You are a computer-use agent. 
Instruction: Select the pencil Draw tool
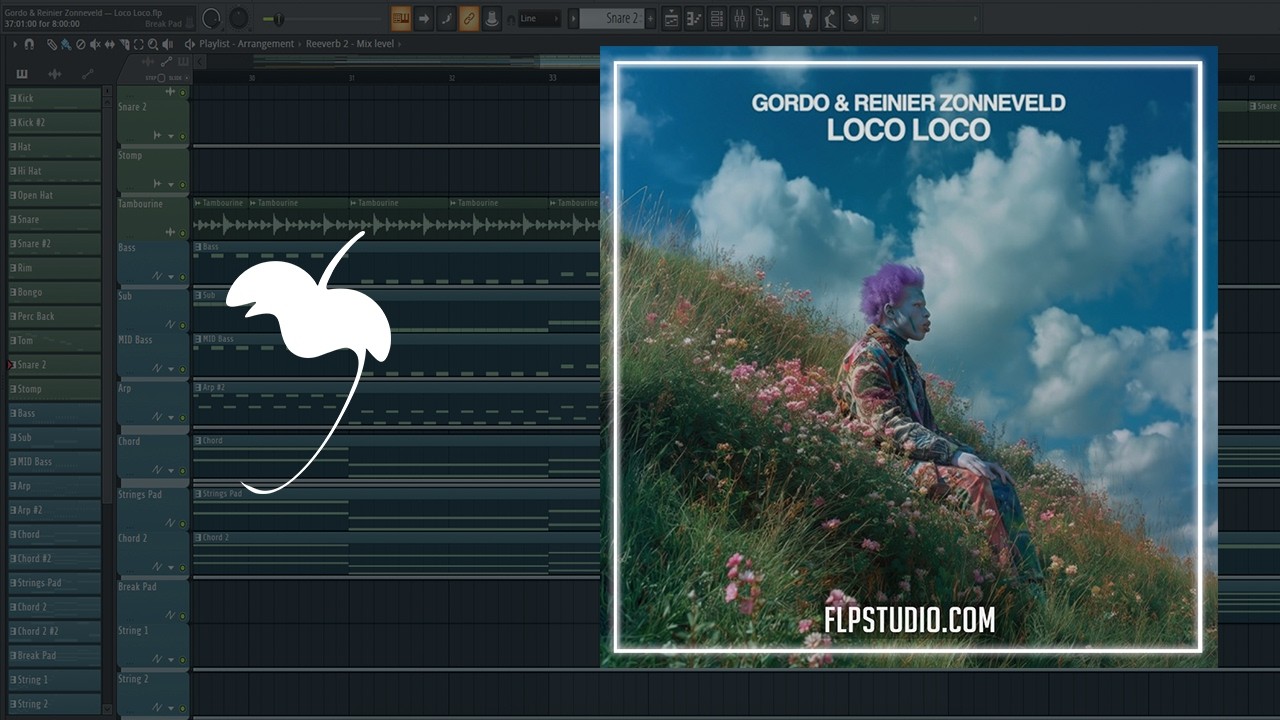[x=51, y=44]
